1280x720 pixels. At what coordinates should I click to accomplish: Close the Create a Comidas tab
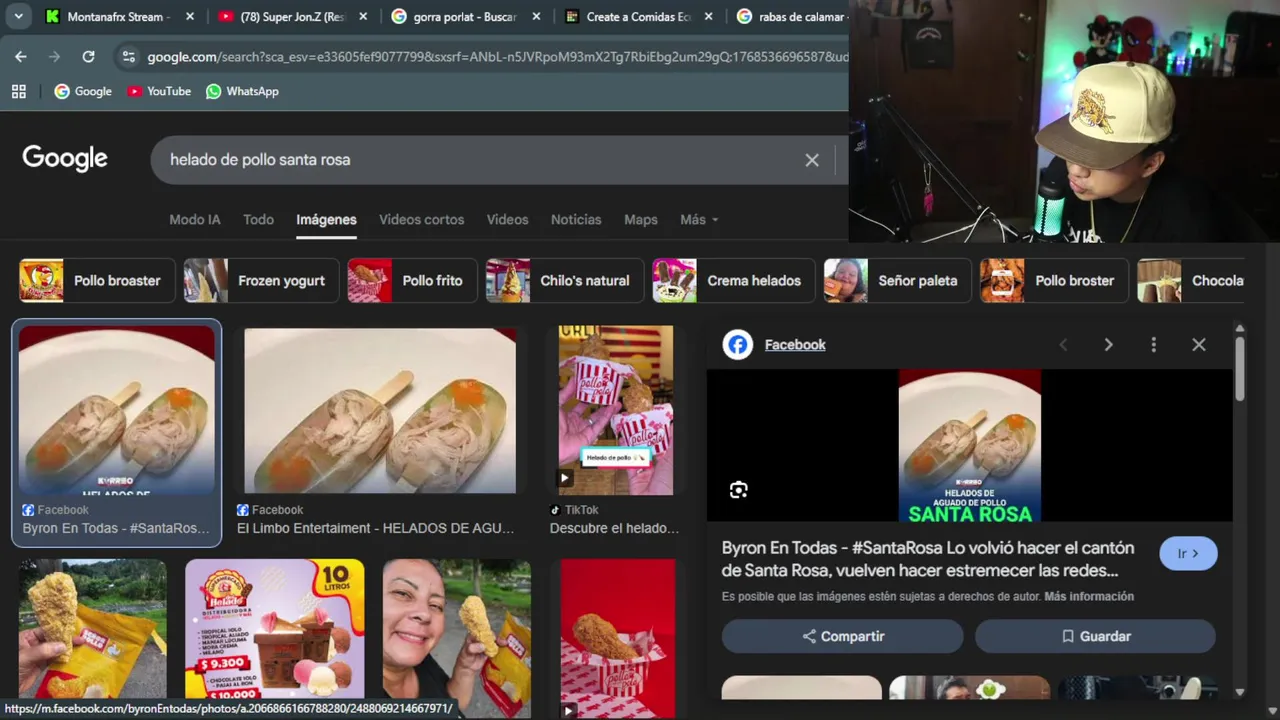[x=709, y=17]
